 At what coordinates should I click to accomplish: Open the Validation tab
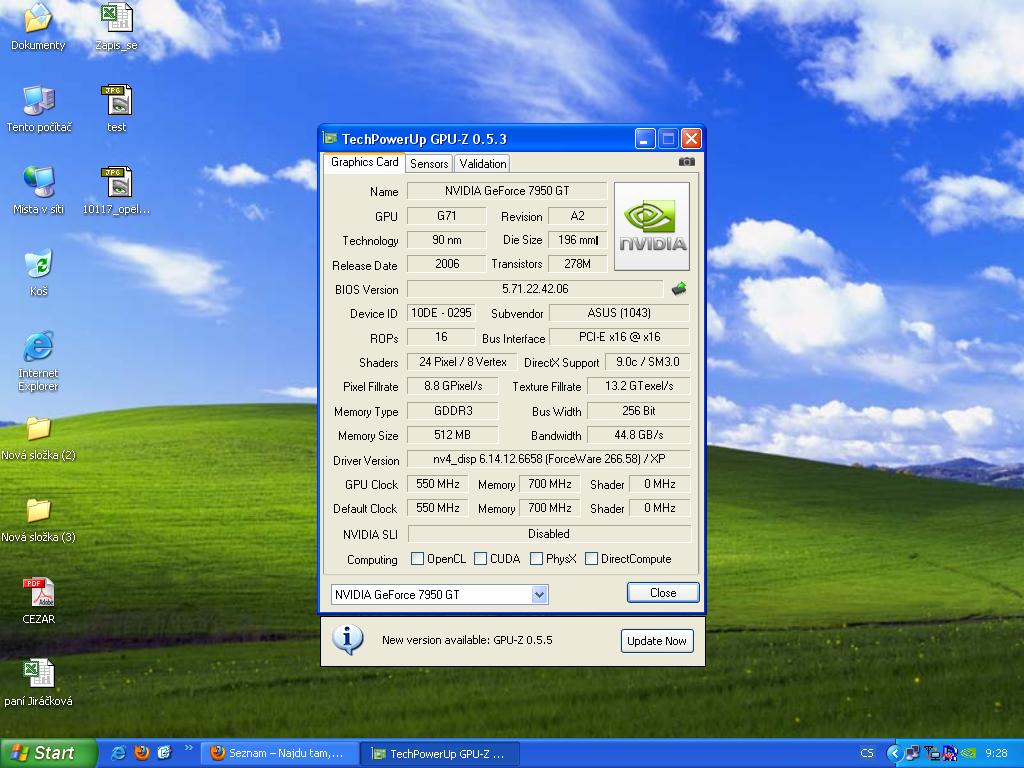tap(483, 163)
